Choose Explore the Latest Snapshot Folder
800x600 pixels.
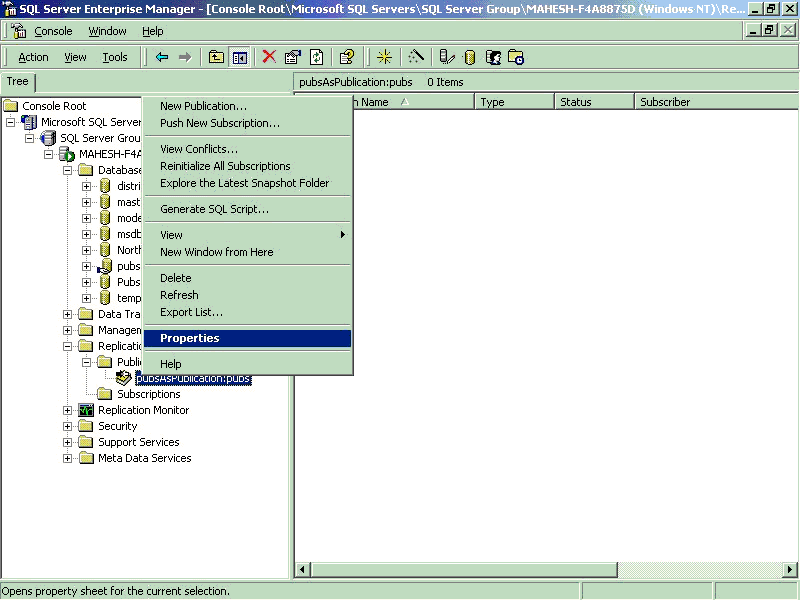click(x=247, y=183)
